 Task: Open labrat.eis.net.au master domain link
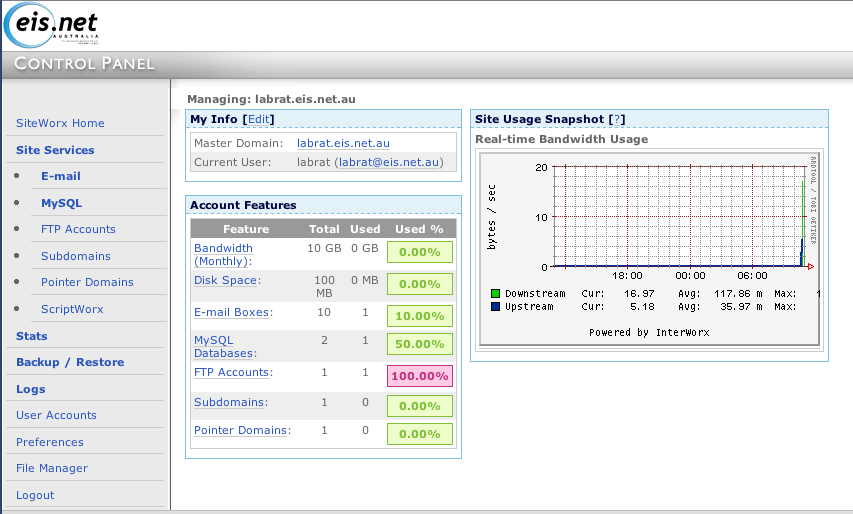click(343, 144)
